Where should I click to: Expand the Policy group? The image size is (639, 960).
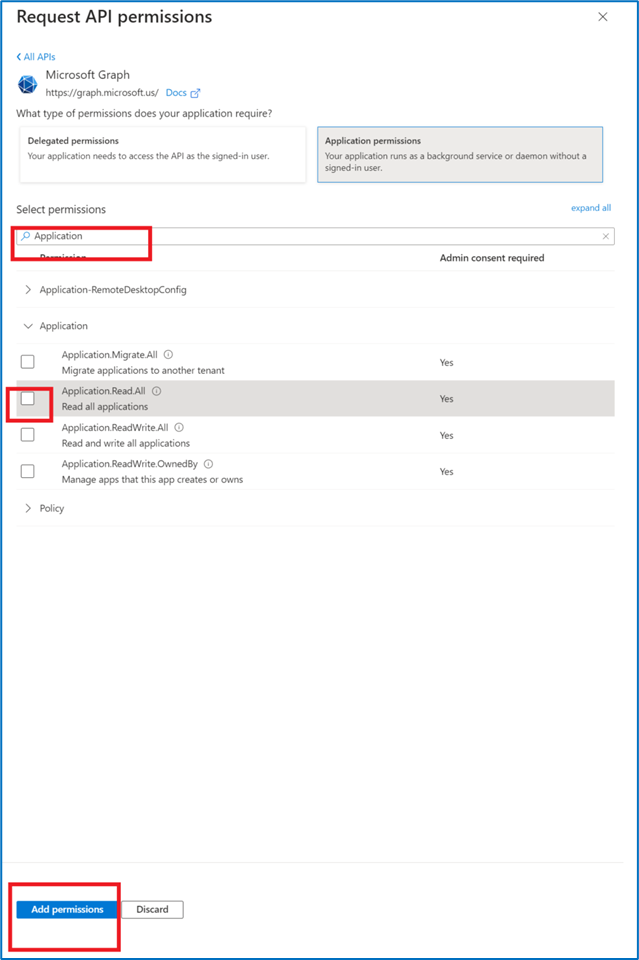coord(28,508)
